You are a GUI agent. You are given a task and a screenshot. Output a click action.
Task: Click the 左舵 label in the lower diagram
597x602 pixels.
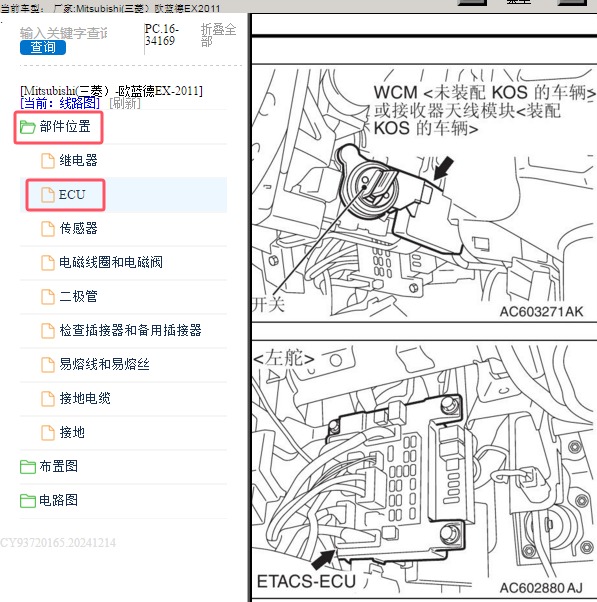pyautogui.click(x=284, y=358)
